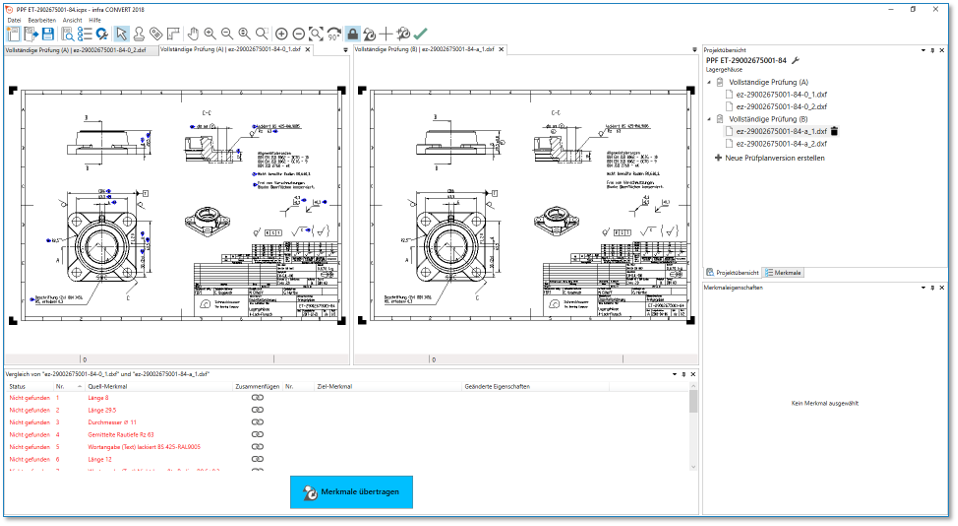
Task: Select the hand pan tool
Action: click(x=194, y=34)
